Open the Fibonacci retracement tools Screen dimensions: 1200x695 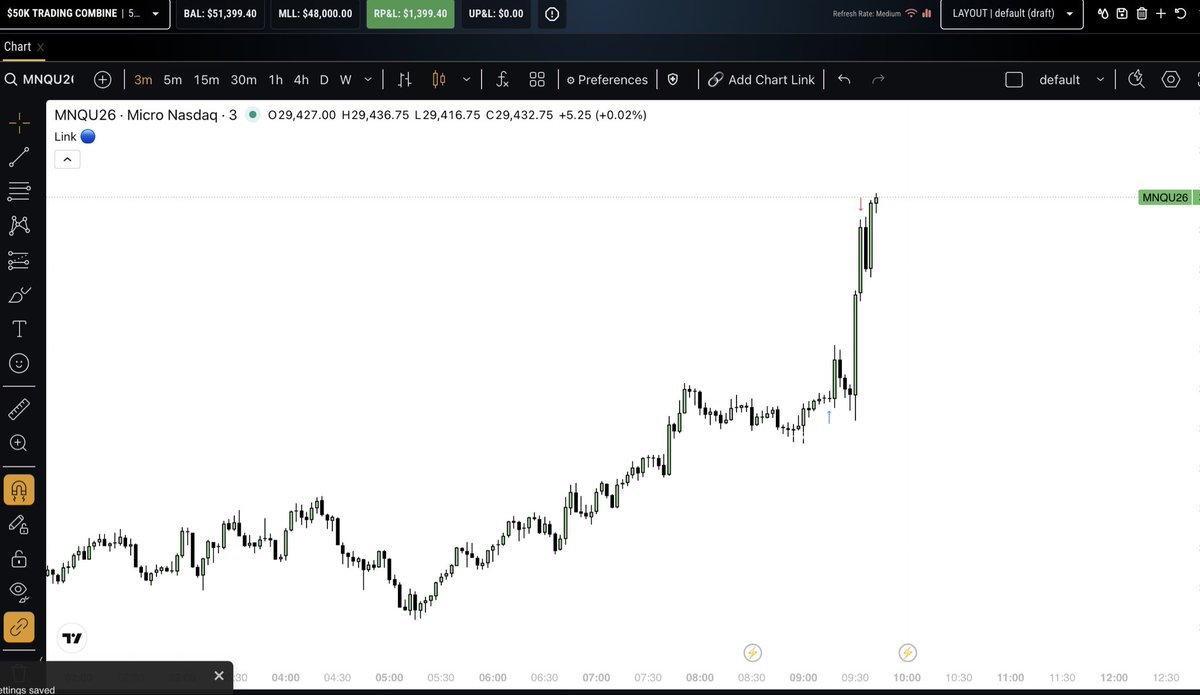(19, 191)
